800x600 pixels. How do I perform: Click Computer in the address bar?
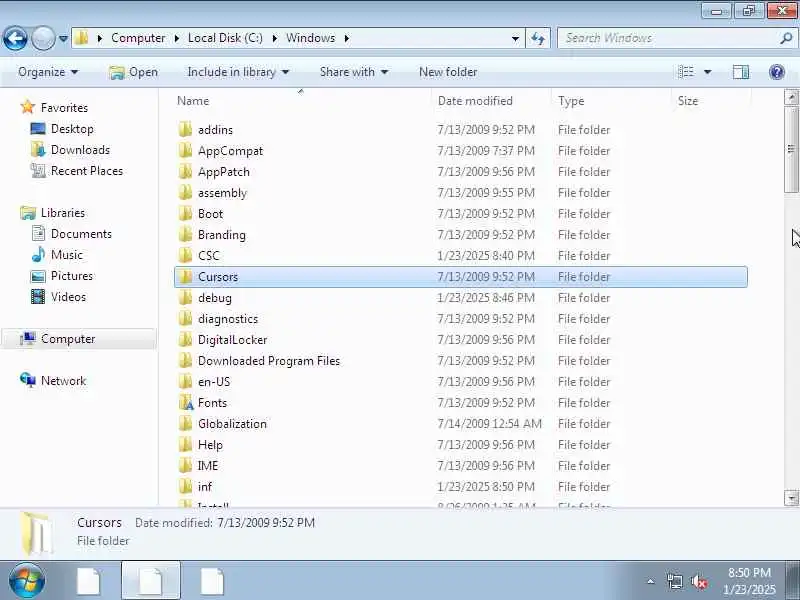click(138, 38)
